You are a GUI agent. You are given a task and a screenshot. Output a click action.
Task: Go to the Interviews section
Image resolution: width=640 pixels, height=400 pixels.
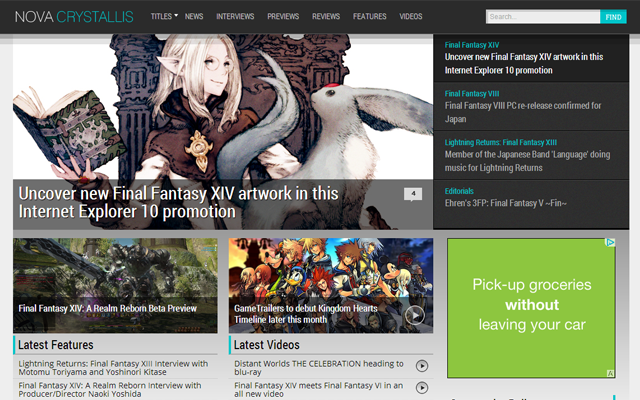click(235, 17)
